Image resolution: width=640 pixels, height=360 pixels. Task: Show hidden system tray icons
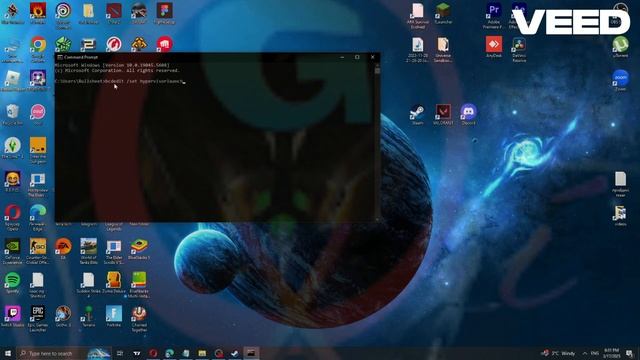click(584, 353)
